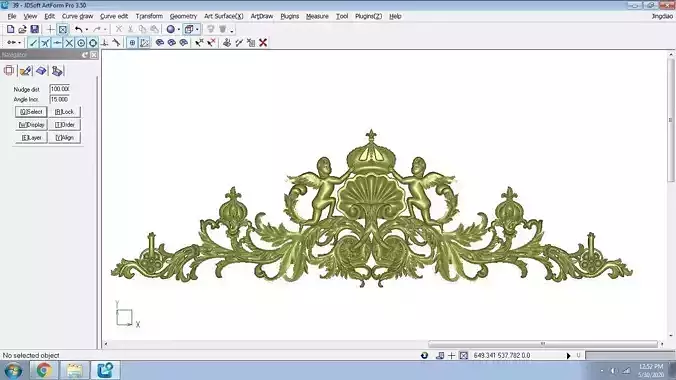The width and height of the screenshot is (676, 380).
Task: Click the Nudge dist input field
Action: point(59,89)
